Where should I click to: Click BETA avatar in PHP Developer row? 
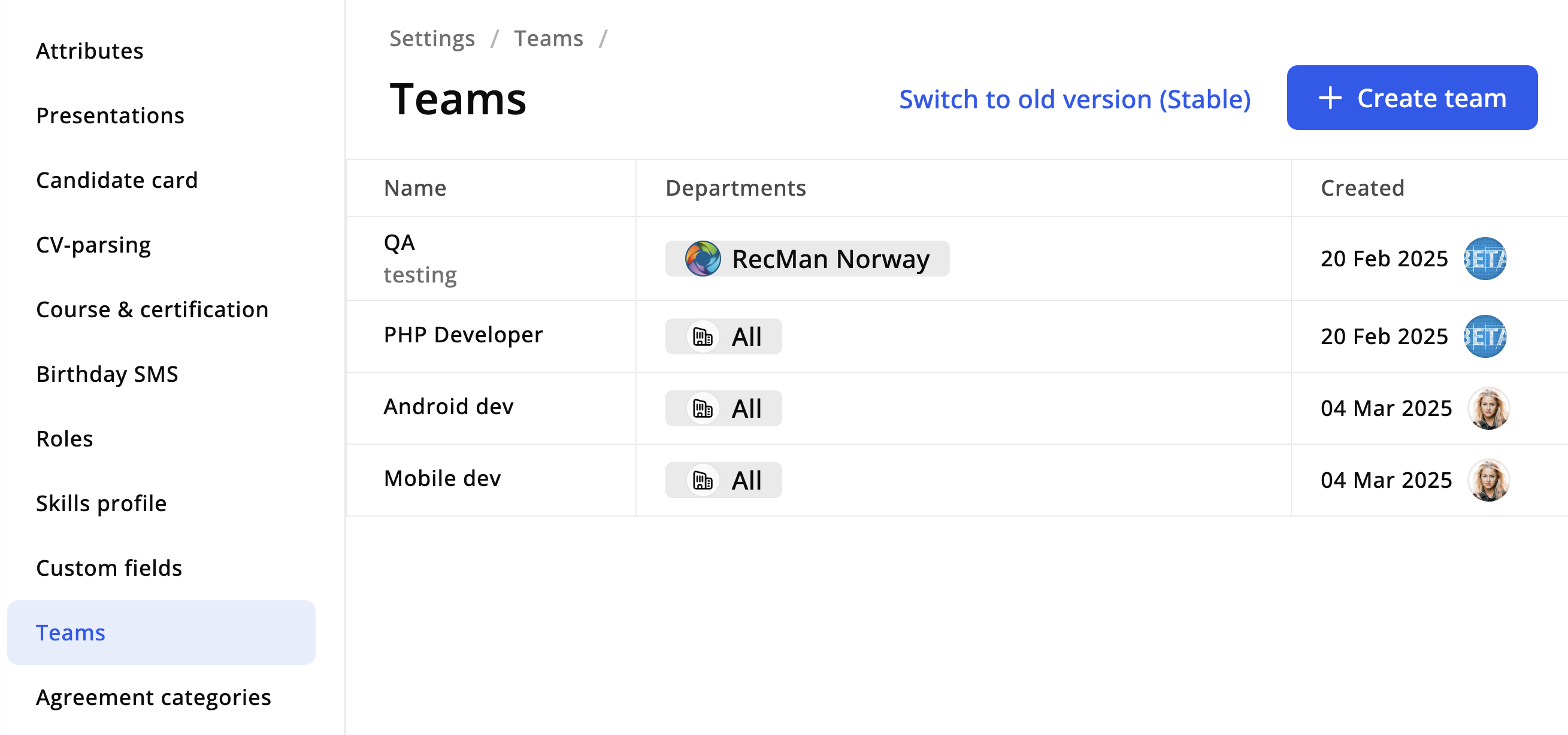pyautogui.click(x=1484, y=336)
